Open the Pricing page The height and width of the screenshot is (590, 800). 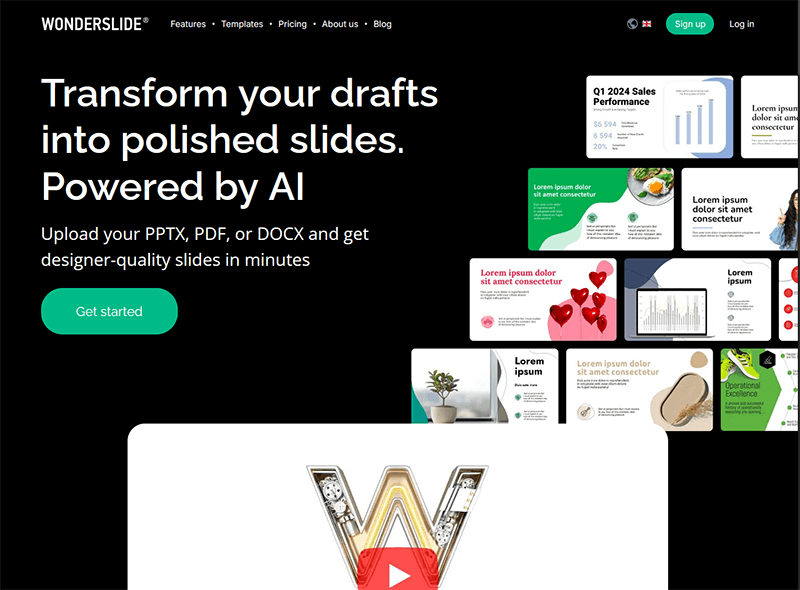[292, 24]
